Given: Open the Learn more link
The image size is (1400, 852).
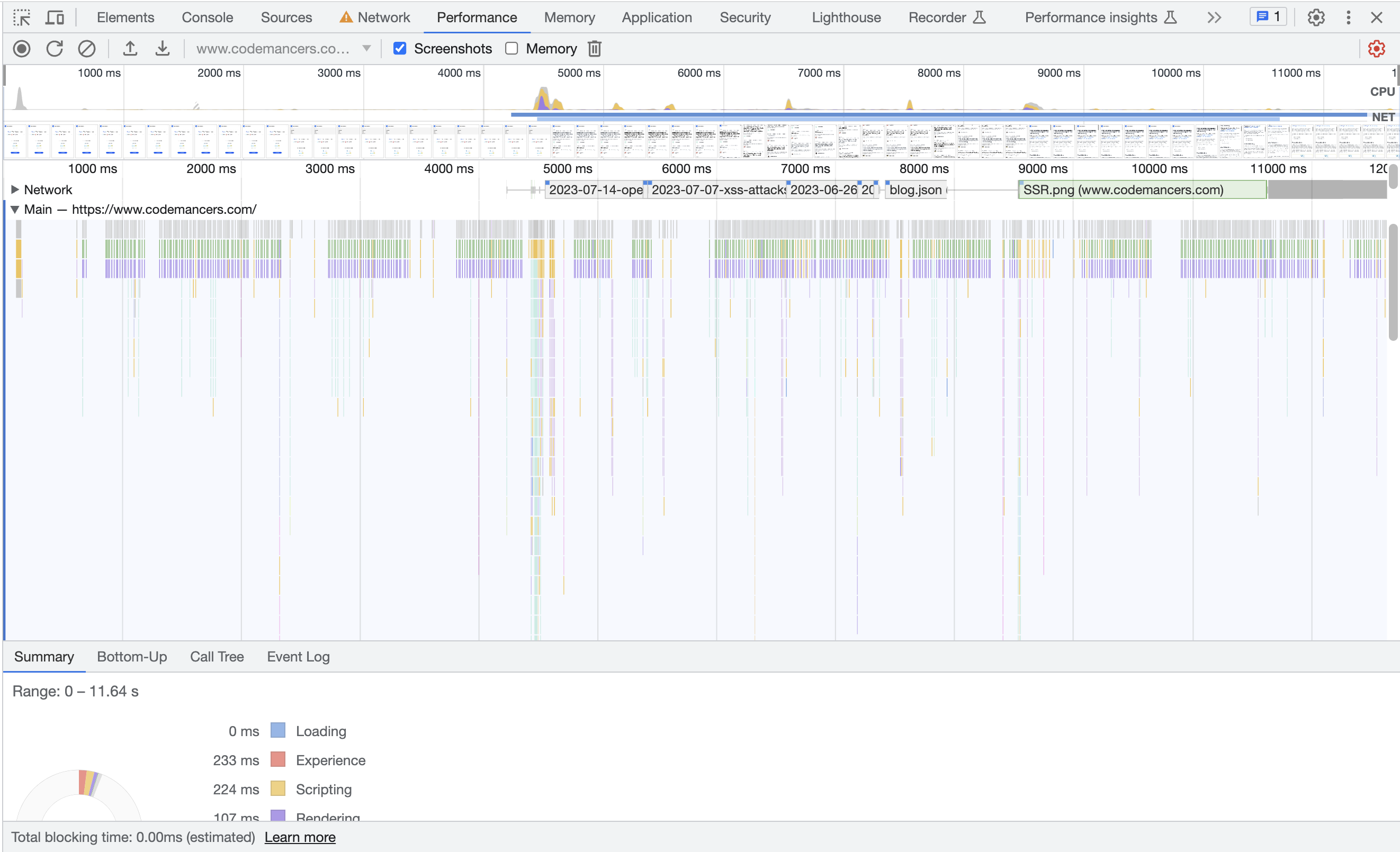Looking at the screenshot, I should pos(300,837).
